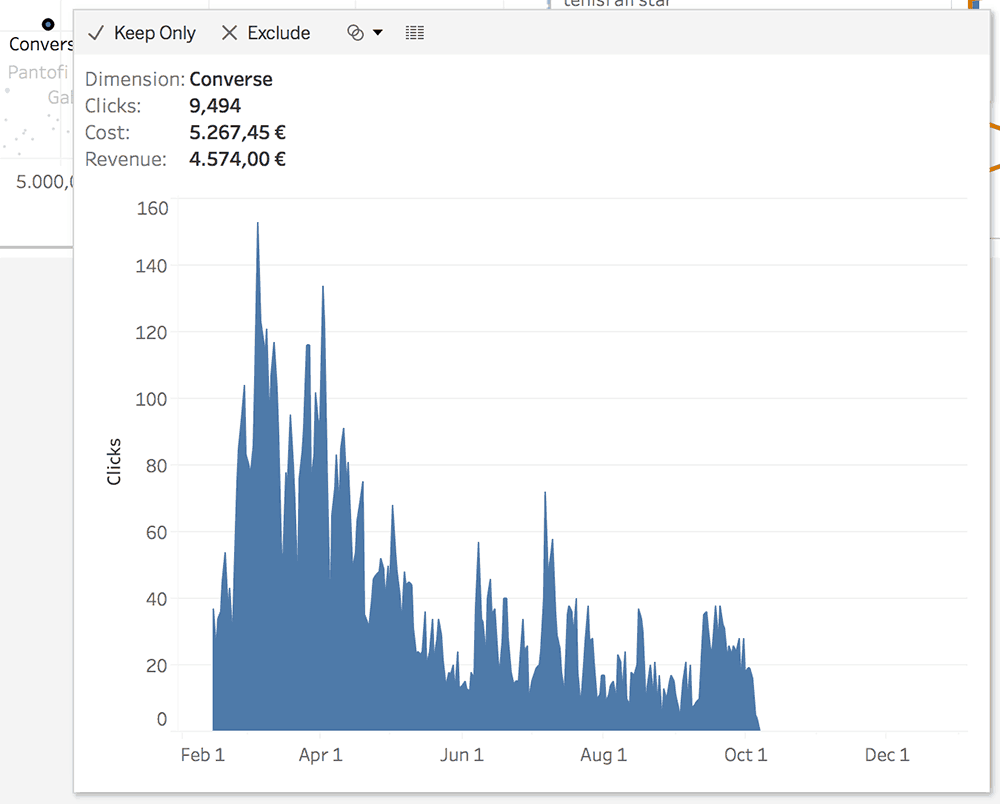This screenshot has height=804, width=1000.
Task: Click the Clicks value 9,494
Action: point(215,106)
